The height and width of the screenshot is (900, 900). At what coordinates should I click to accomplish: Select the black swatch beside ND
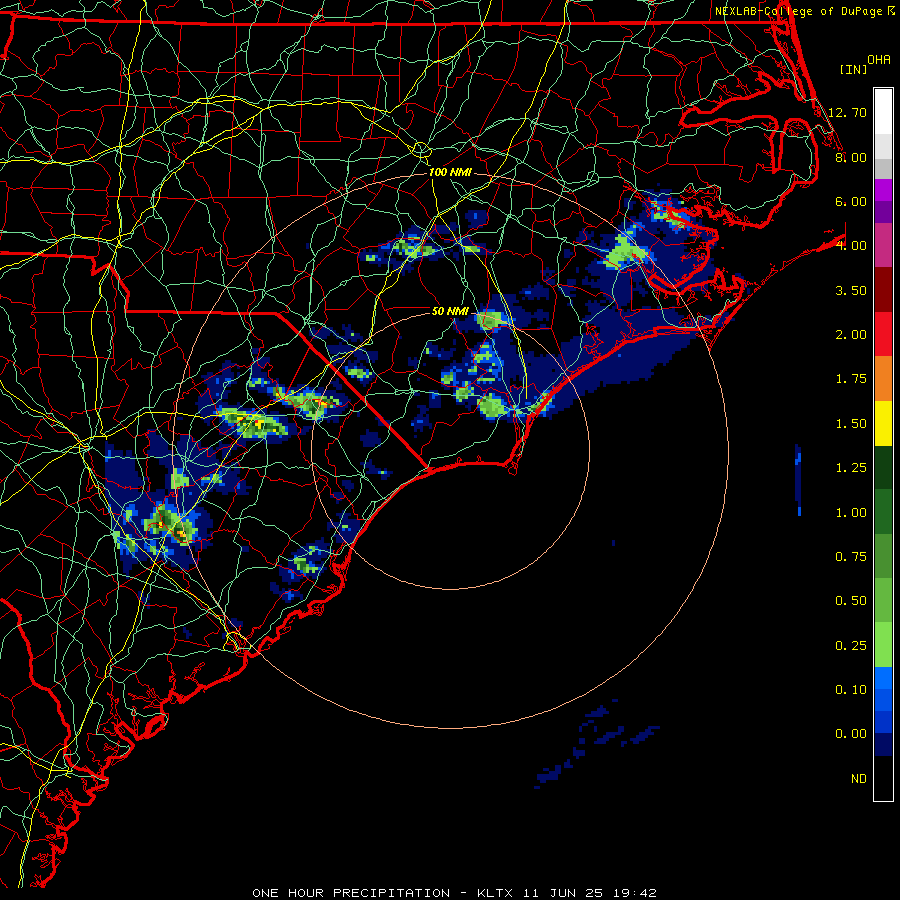pyautogui.click(x=883, y=778)
